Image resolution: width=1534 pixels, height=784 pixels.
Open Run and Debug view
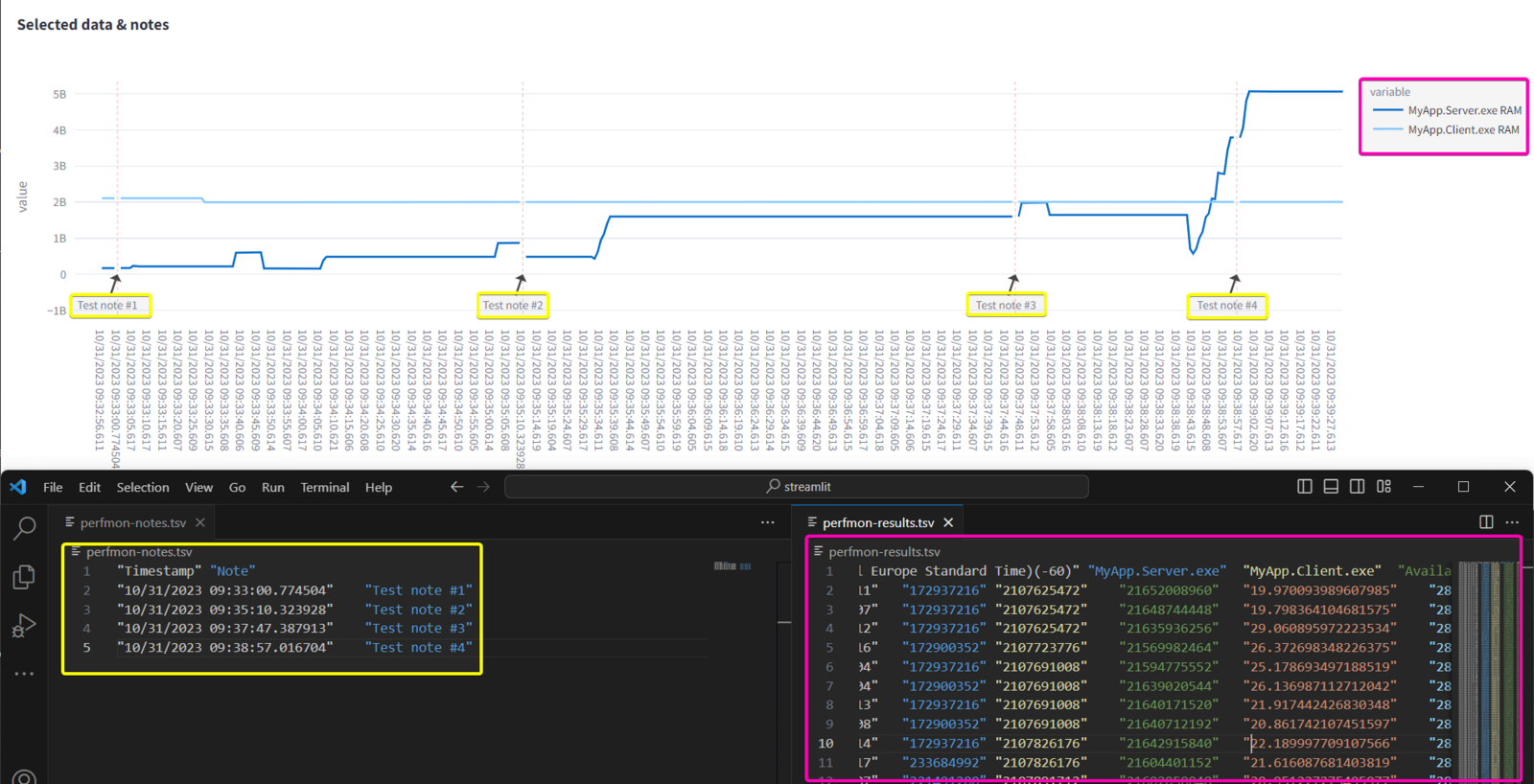[24, 626]
